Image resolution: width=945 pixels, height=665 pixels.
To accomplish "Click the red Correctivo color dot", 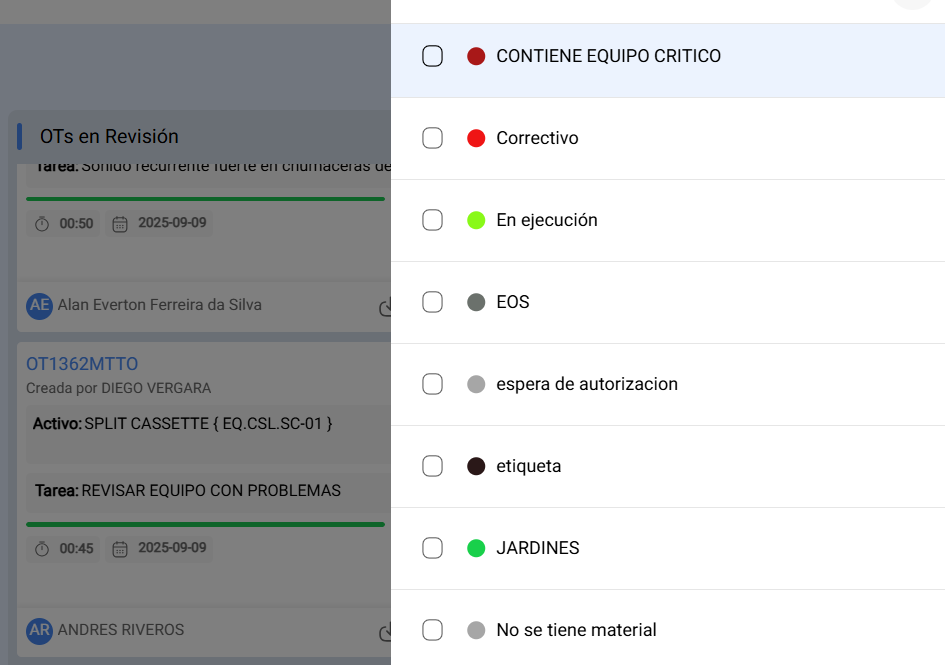I will [x=476, y=138].
